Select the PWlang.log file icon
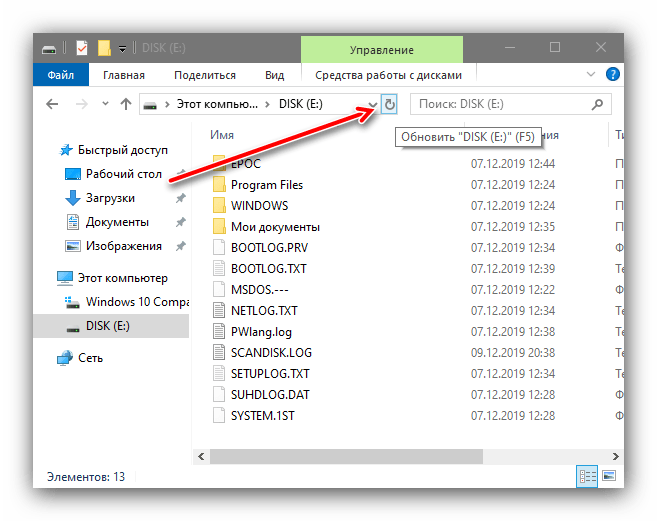The image size is (657, 521). coord(219,331)
